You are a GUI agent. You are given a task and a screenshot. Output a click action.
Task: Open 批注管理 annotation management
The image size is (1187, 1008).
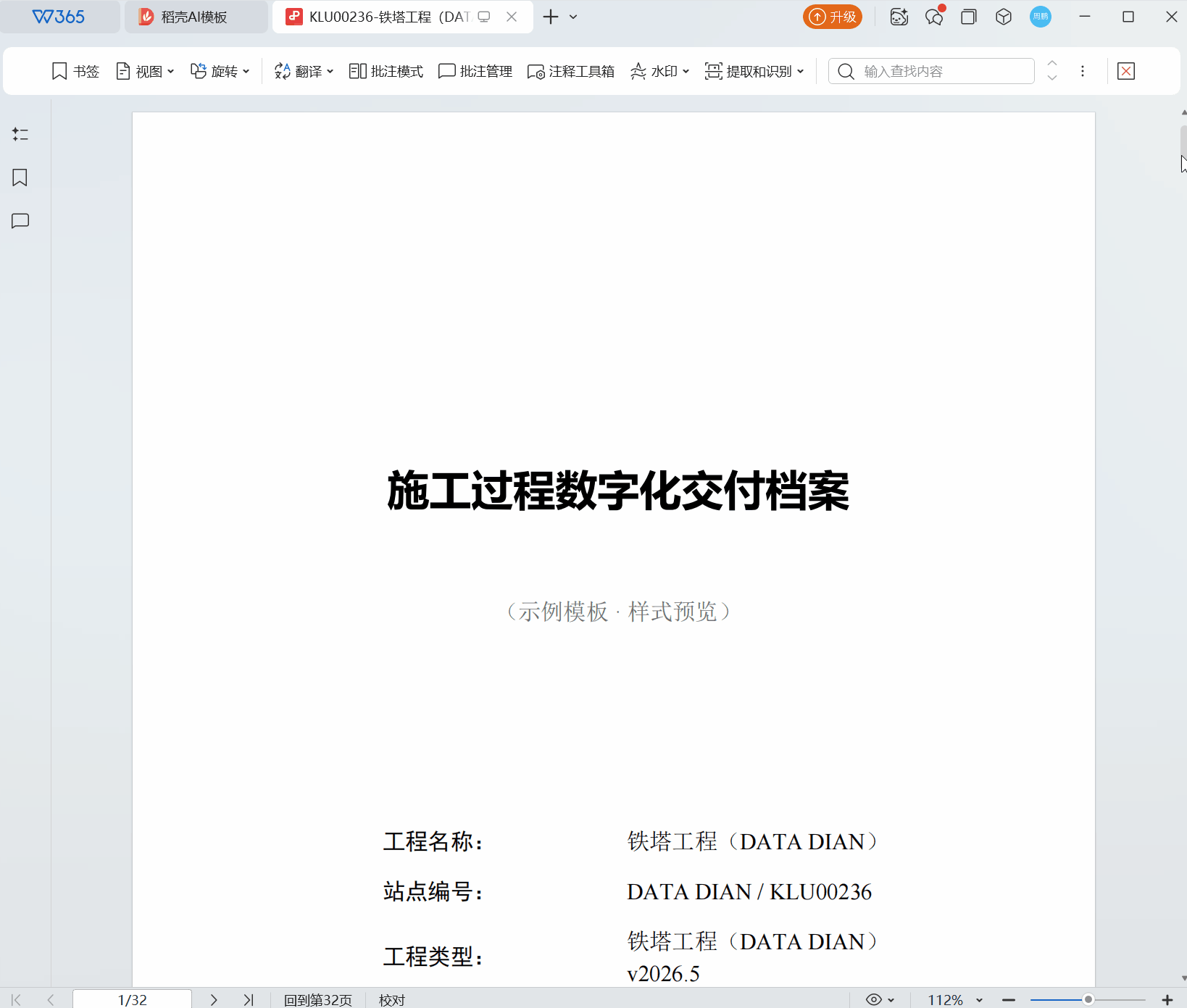[x=475, y=71]
